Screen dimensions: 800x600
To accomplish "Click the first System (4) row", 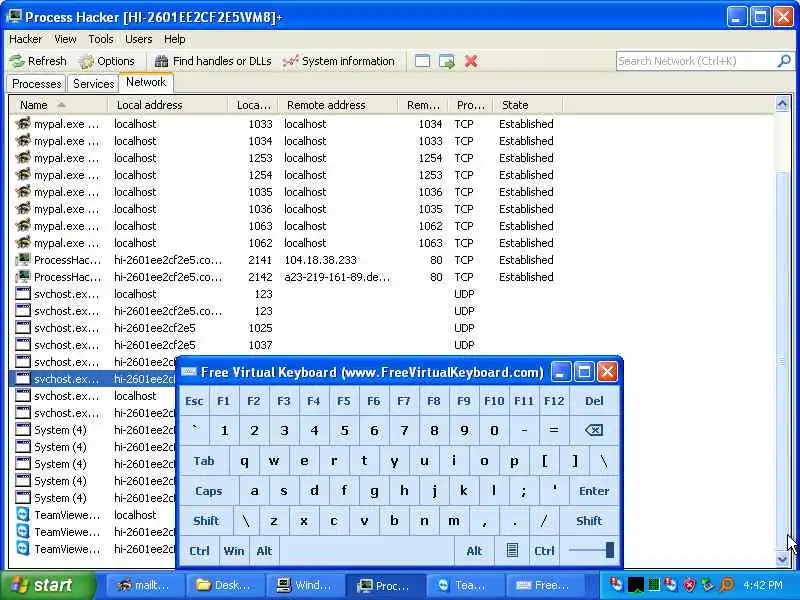I will [x=93, y=430].
